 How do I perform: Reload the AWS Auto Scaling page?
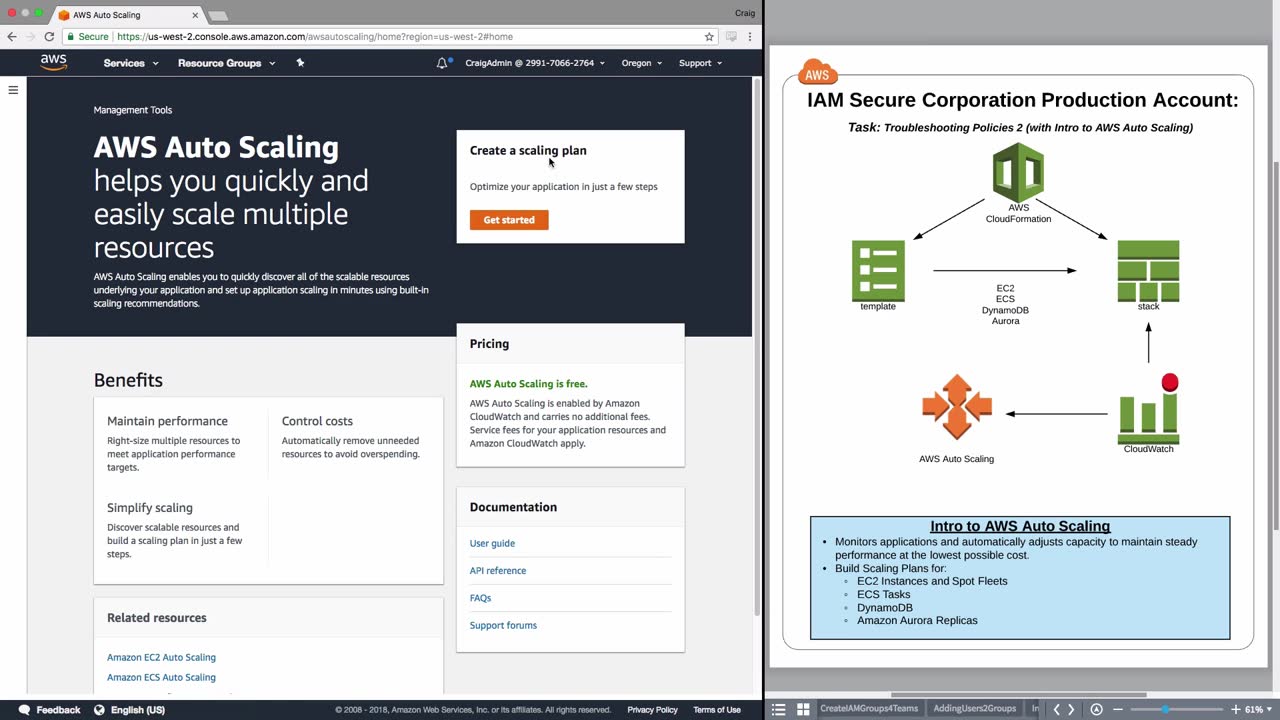point(49,37)
